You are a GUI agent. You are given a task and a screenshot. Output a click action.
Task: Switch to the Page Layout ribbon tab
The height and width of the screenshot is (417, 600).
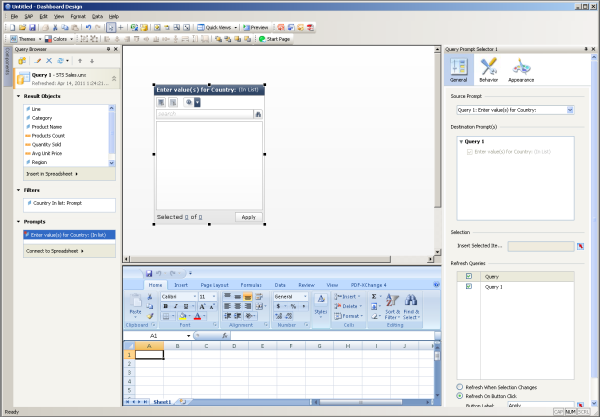pos(214,285)
